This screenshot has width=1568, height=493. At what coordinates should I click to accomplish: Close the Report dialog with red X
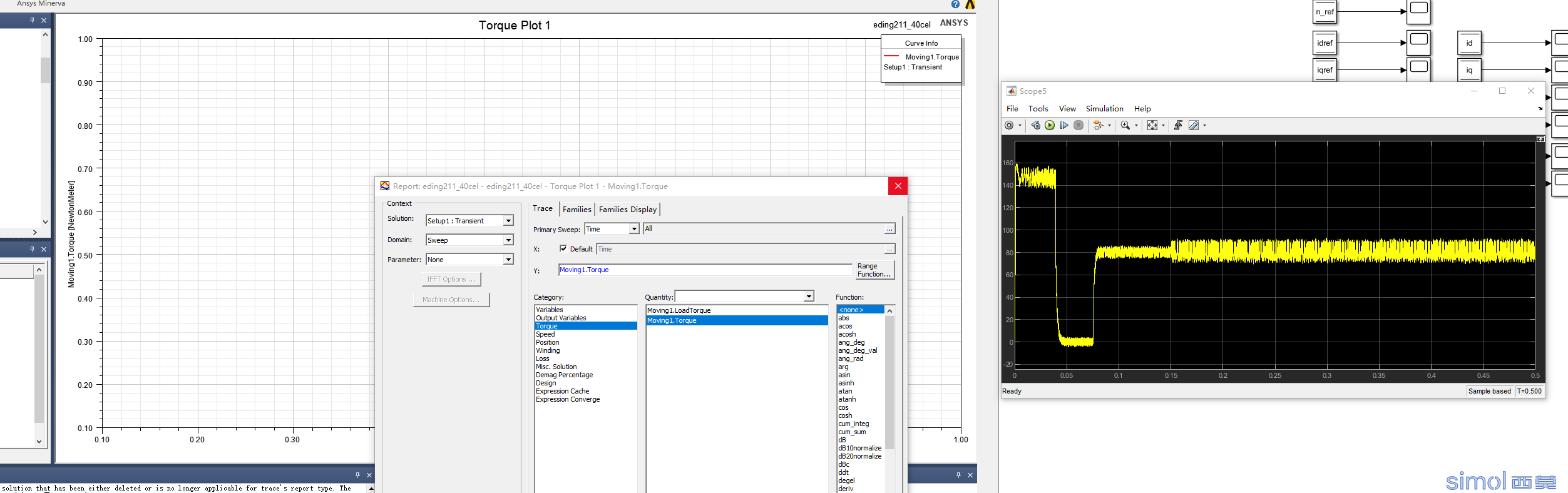point(898,186)
